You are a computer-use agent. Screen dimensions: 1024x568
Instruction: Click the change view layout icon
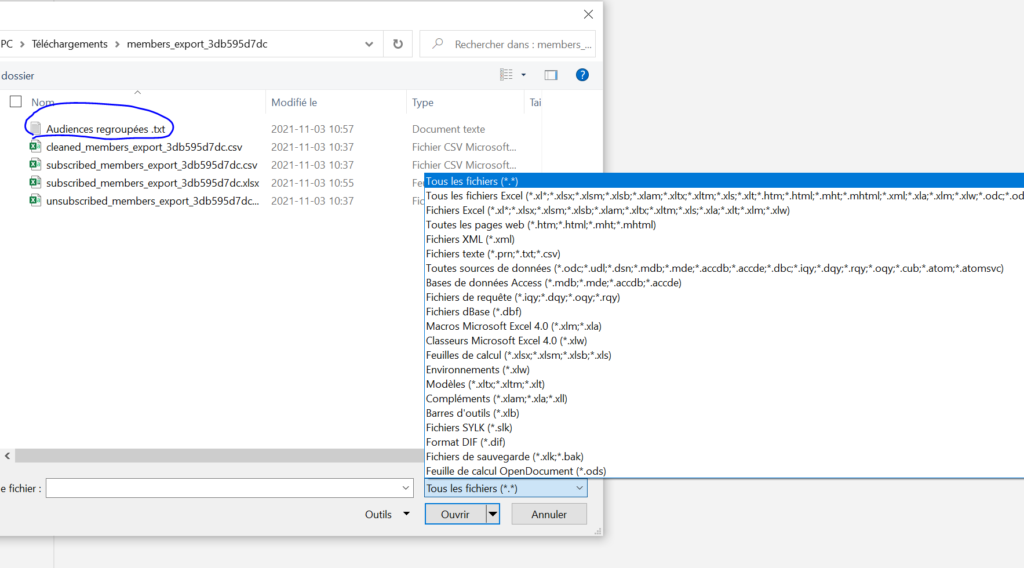pyautogui.click(x=507, y=75)
